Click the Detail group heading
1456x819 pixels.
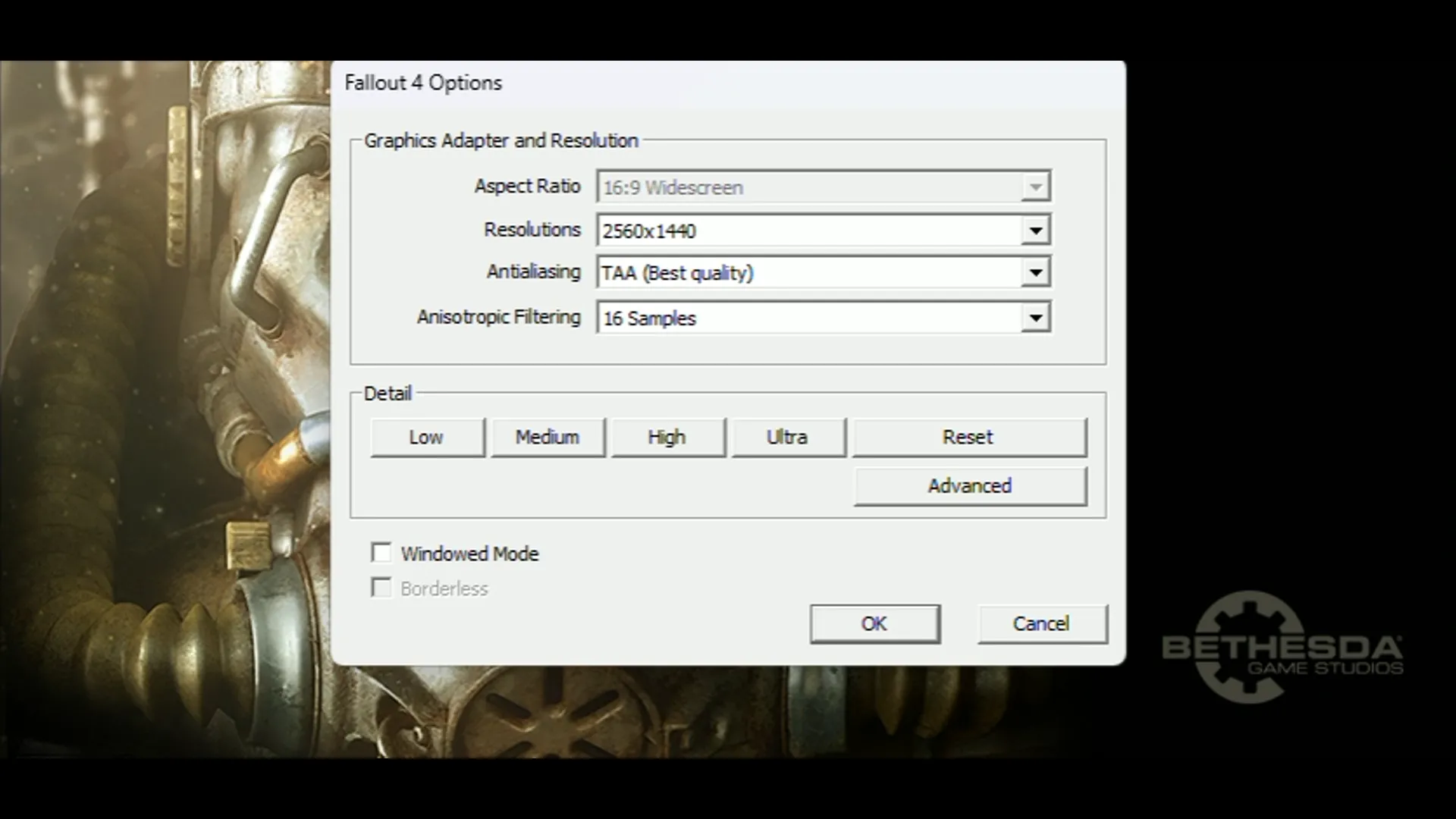click(388, 394)
